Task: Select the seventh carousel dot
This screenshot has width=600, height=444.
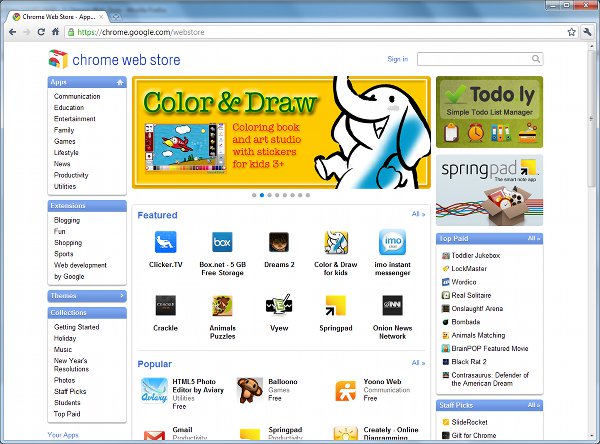Action: coord(300,195)
